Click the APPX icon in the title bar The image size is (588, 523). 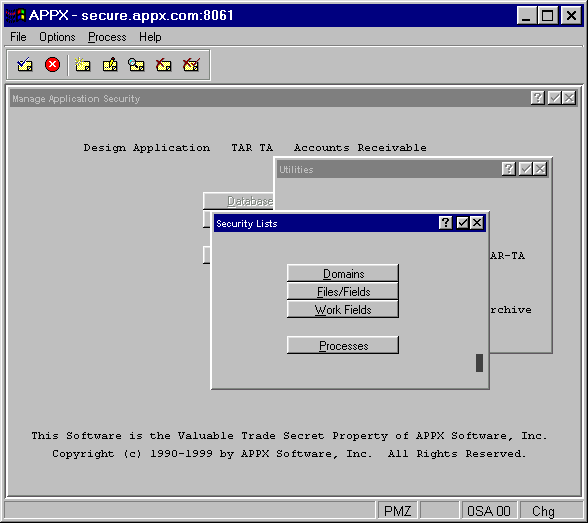[x=16, y=15]
